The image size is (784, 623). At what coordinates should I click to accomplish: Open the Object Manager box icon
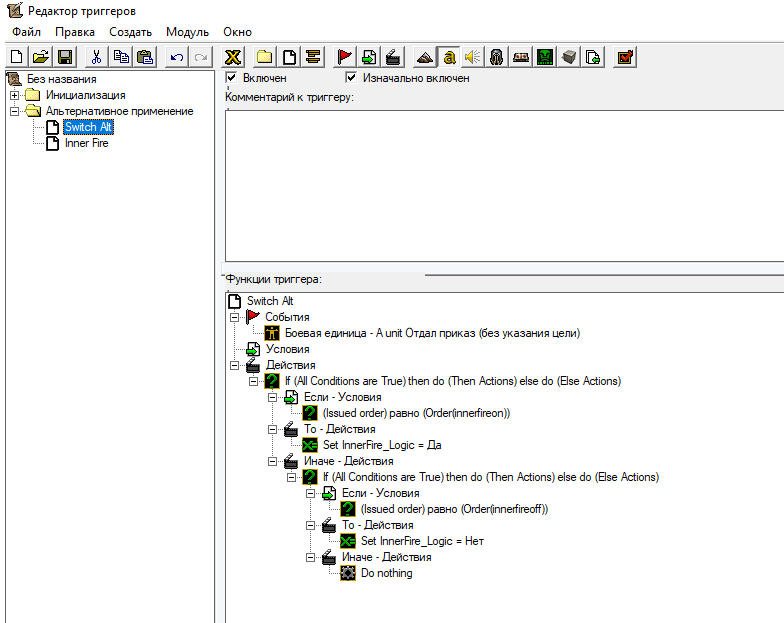click(569, 57)
